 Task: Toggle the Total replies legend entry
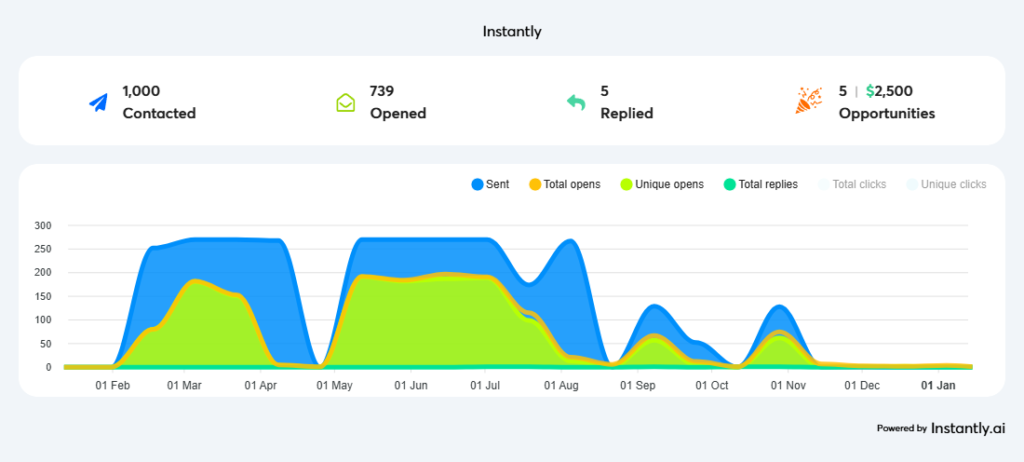pyautogui.click(x=761, y=184)
